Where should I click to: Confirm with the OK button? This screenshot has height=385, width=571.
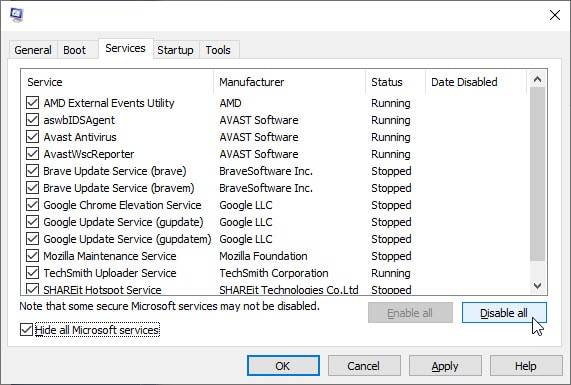point(283,366)
